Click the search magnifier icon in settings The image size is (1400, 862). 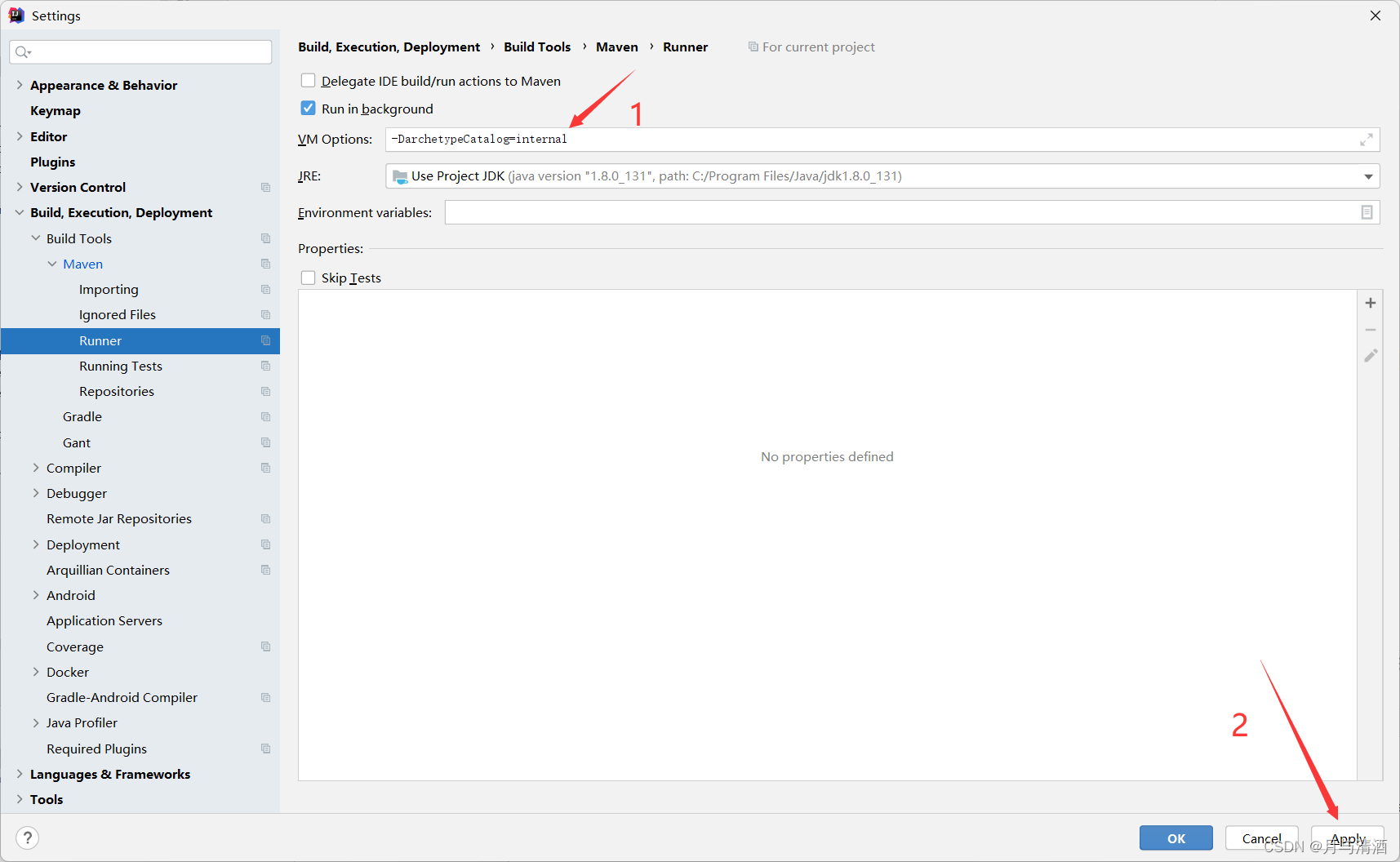[x=23, y=52]
